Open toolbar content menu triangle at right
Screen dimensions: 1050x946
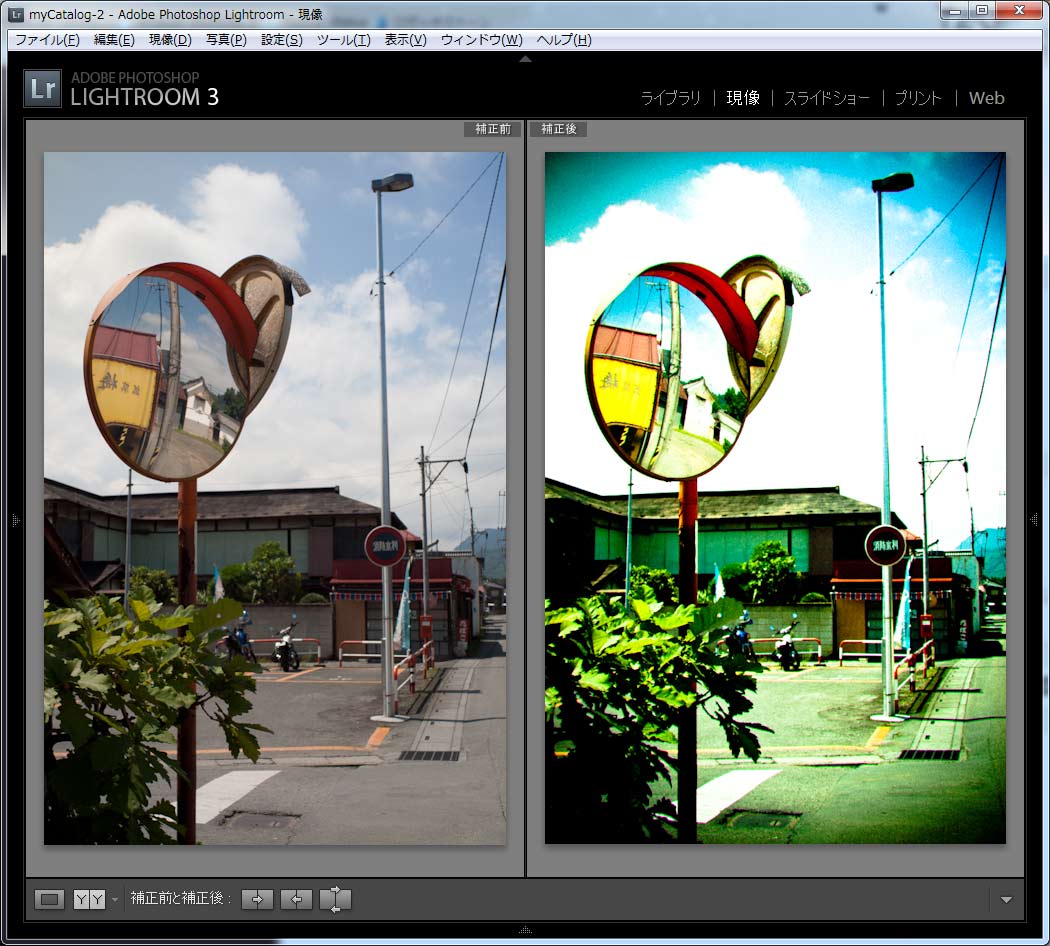coord(1006,900)
